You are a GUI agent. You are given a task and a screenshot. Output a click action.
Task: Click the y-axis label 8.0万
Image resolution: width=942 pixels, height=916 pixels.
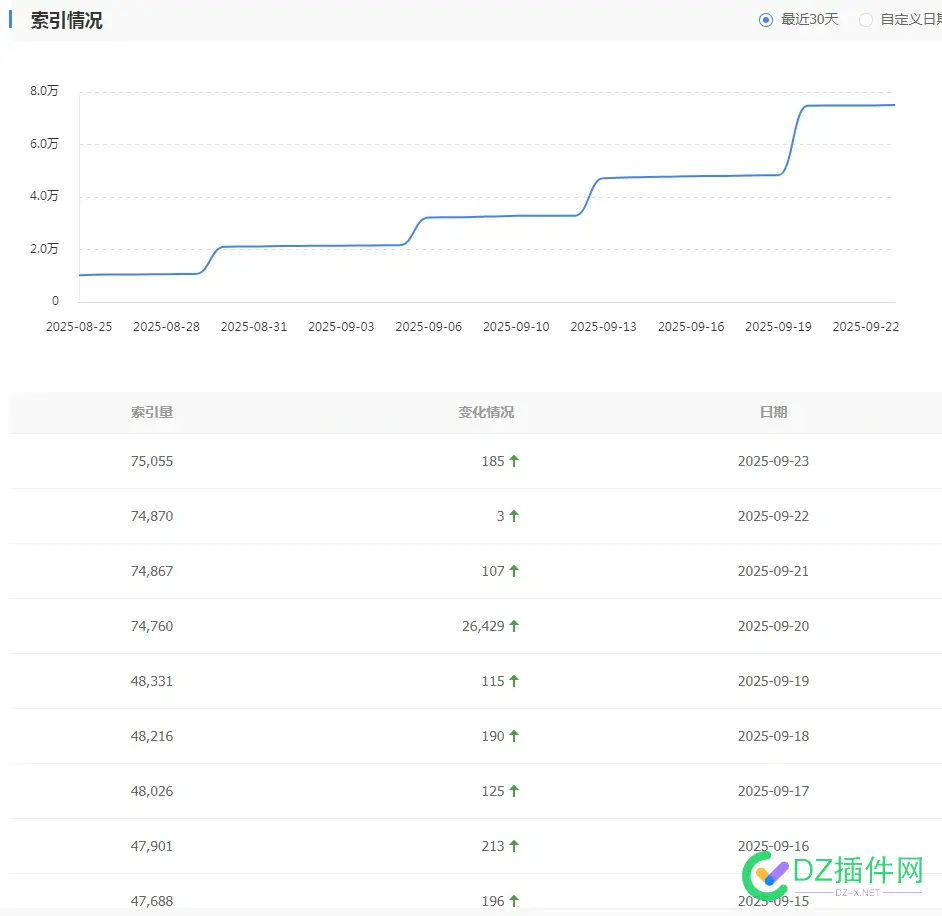[44, 91]
